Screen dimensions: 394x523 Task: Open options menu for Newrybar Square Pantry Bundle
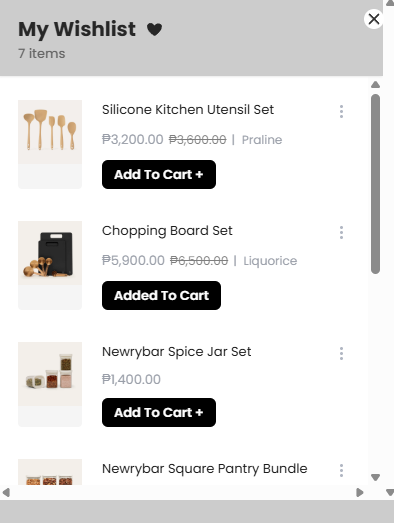click(341, 470)
